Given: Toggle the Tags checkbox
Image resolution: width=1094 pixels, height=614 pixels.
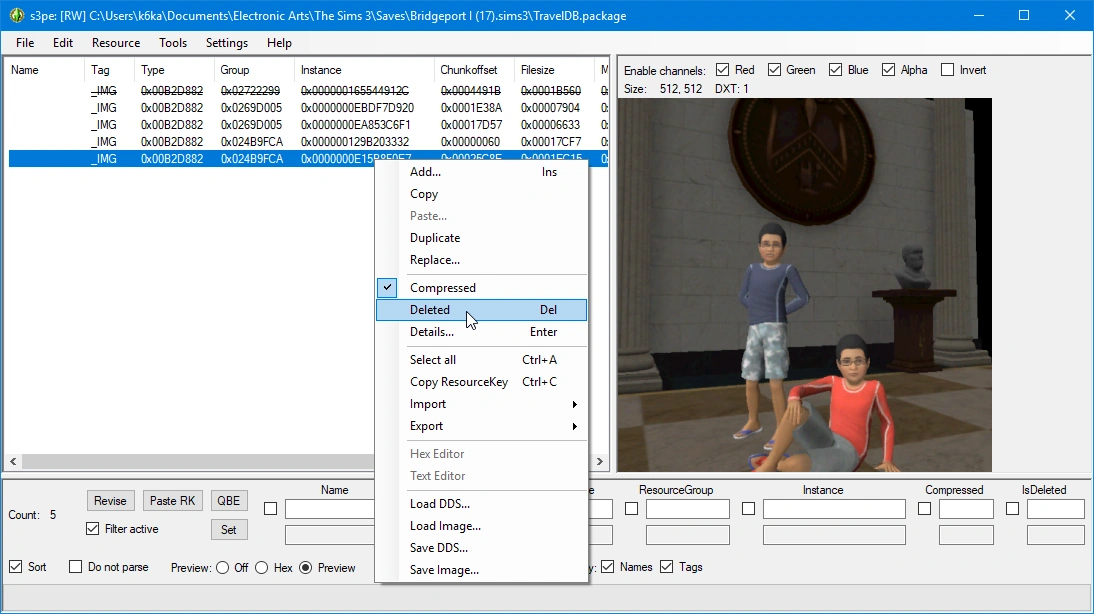Looking at the screenshot, I should click(x=667, y=567).
